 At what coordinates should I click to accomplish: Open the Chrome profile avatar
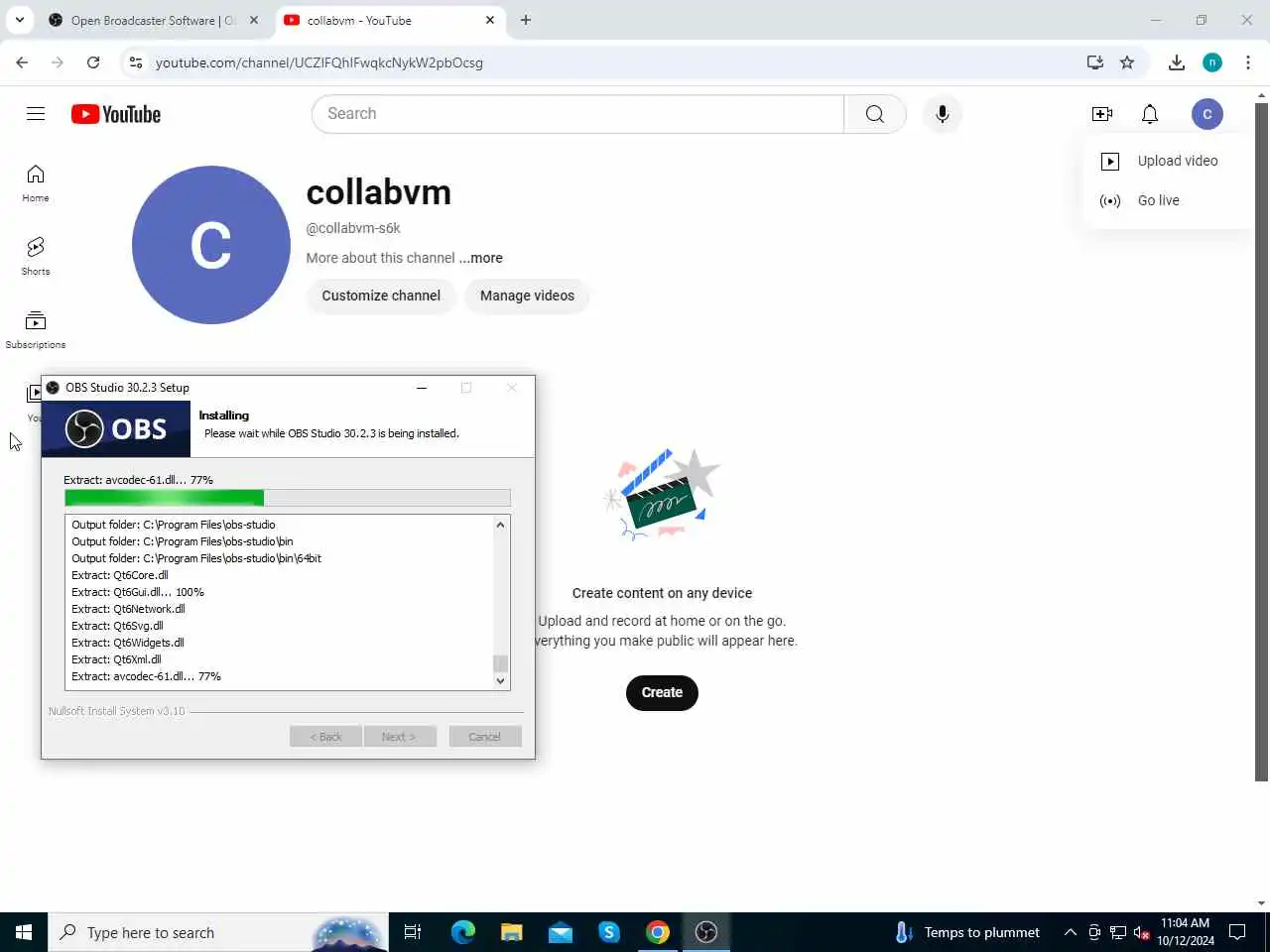pos(1212,62)
